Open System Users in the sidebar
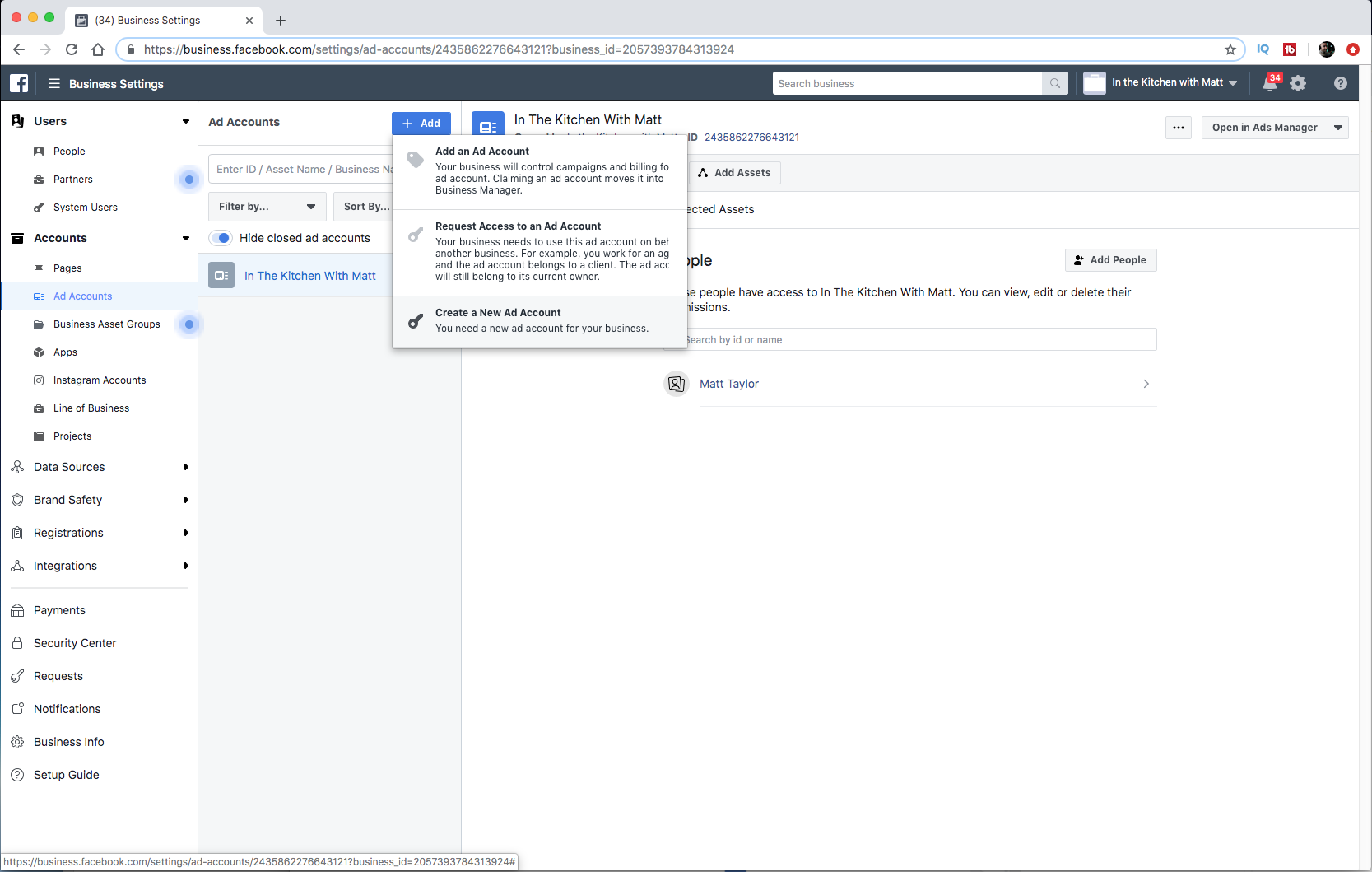 coord(86,208)
